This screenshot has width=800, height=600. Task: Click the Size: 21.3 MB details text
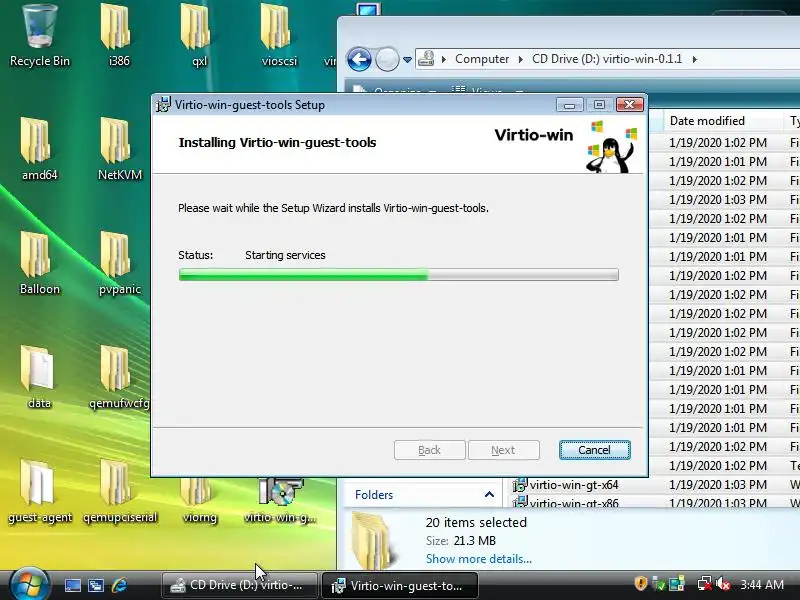point(461,541)
